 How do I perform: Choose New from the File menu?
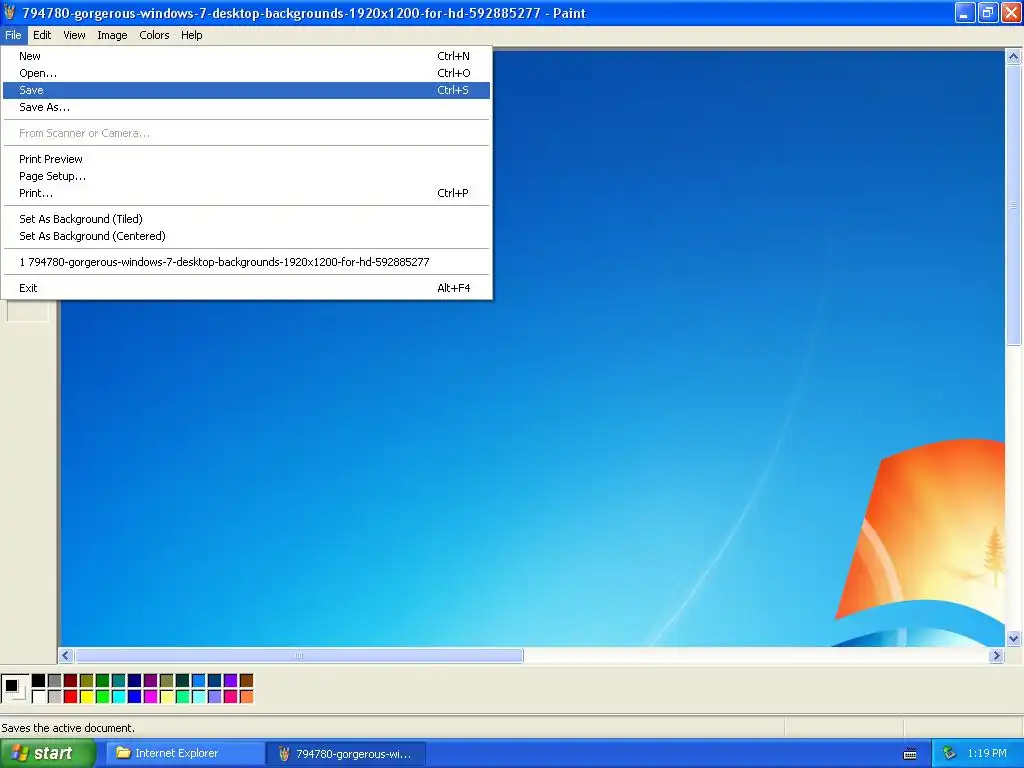pyautogui.click(x=246, y=56)
